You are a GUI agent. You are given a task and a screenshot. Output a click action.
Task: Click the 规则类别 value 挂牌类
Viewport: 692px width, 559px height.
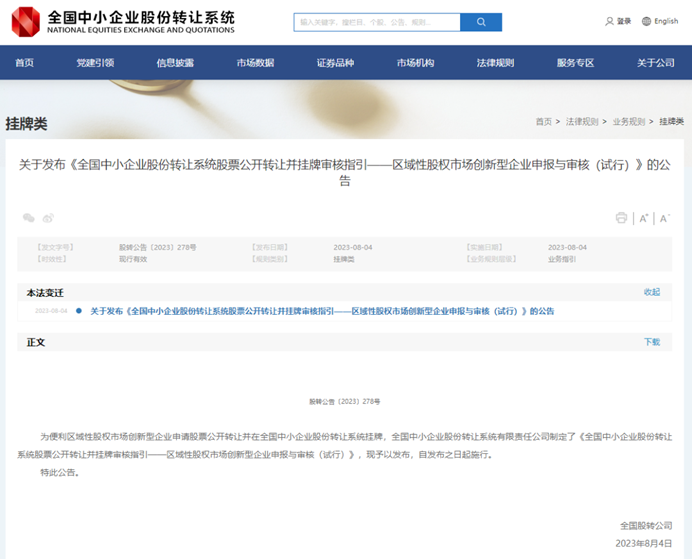click(x=344, y=259)
